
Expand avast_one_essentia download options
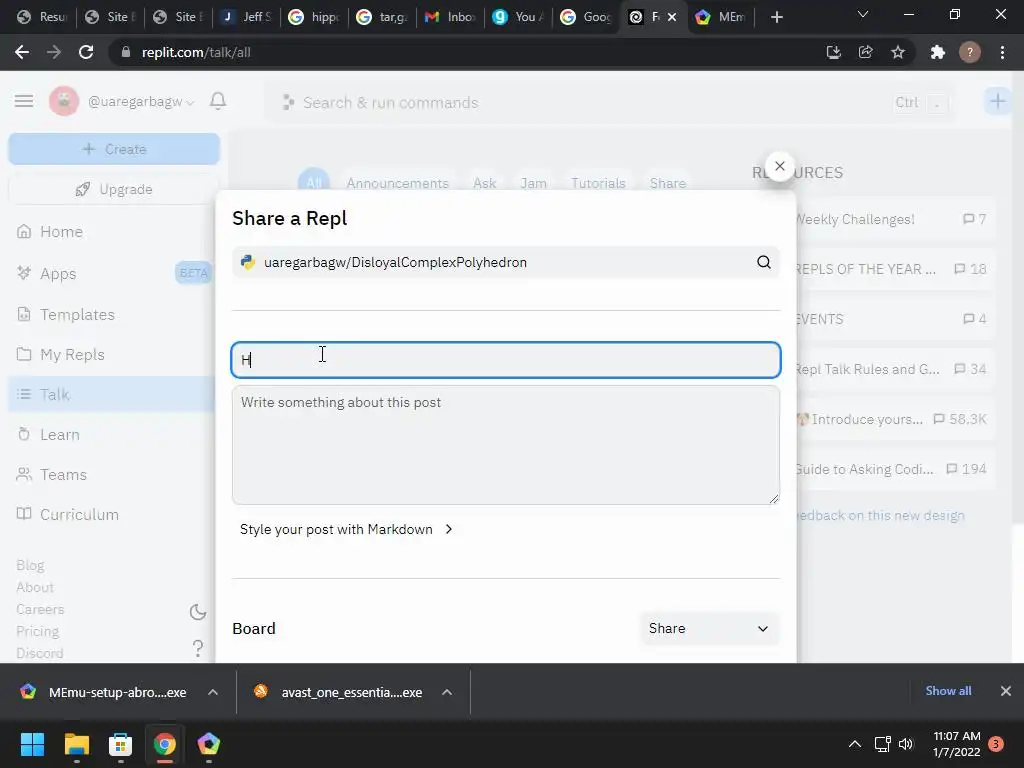pos(447,692)
